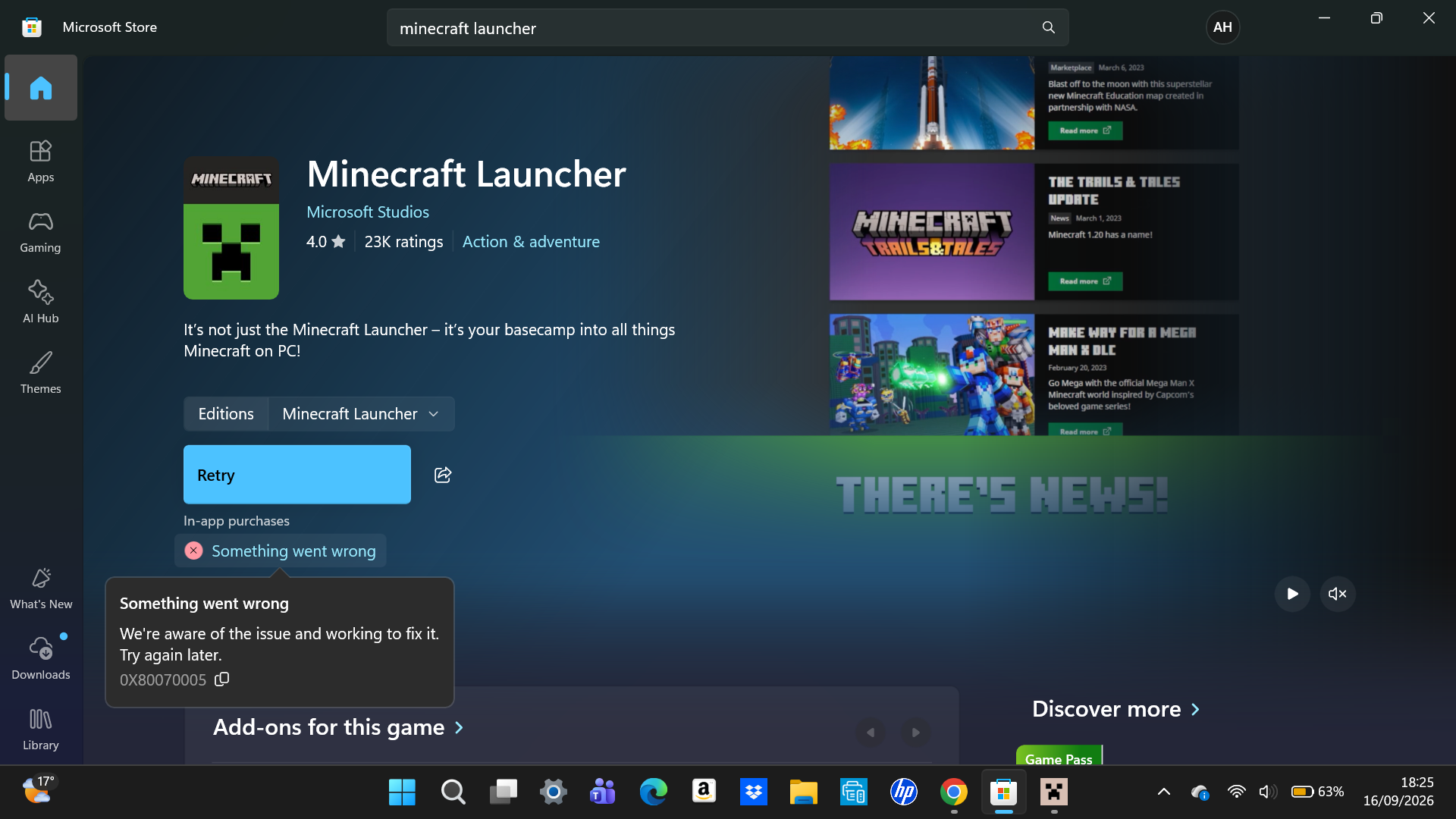Click the Something went wrong error link
1456x819 pixels.
pos(293,551)
